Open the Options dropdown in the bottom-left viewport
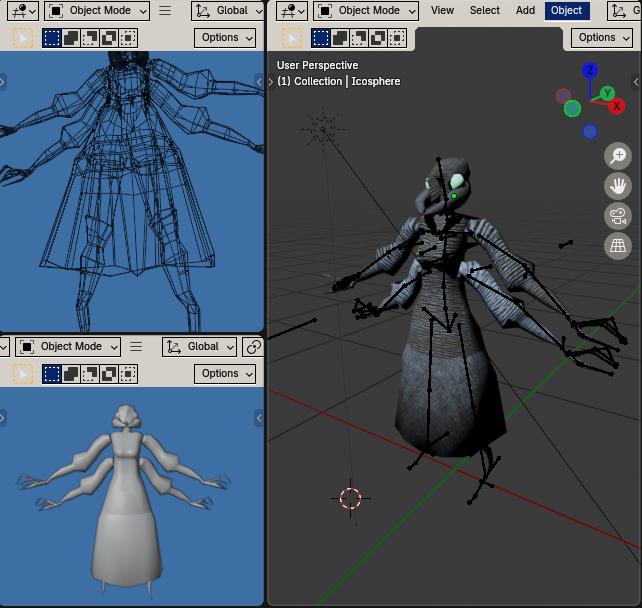This screenshot has width=642, height=608. point(227,374)
